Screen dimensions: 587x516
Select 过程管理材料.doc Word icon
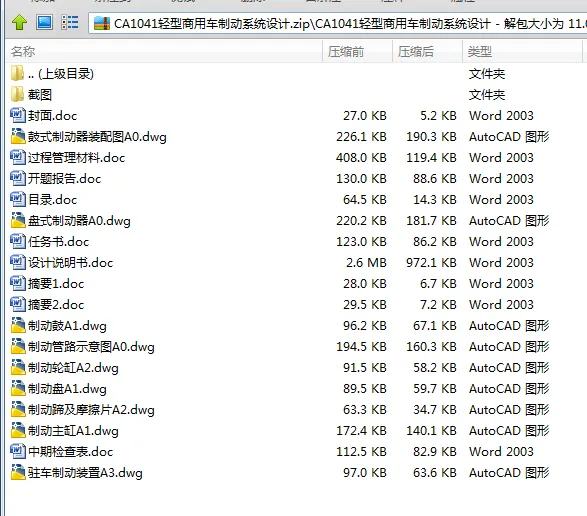[x=17, y=157]
